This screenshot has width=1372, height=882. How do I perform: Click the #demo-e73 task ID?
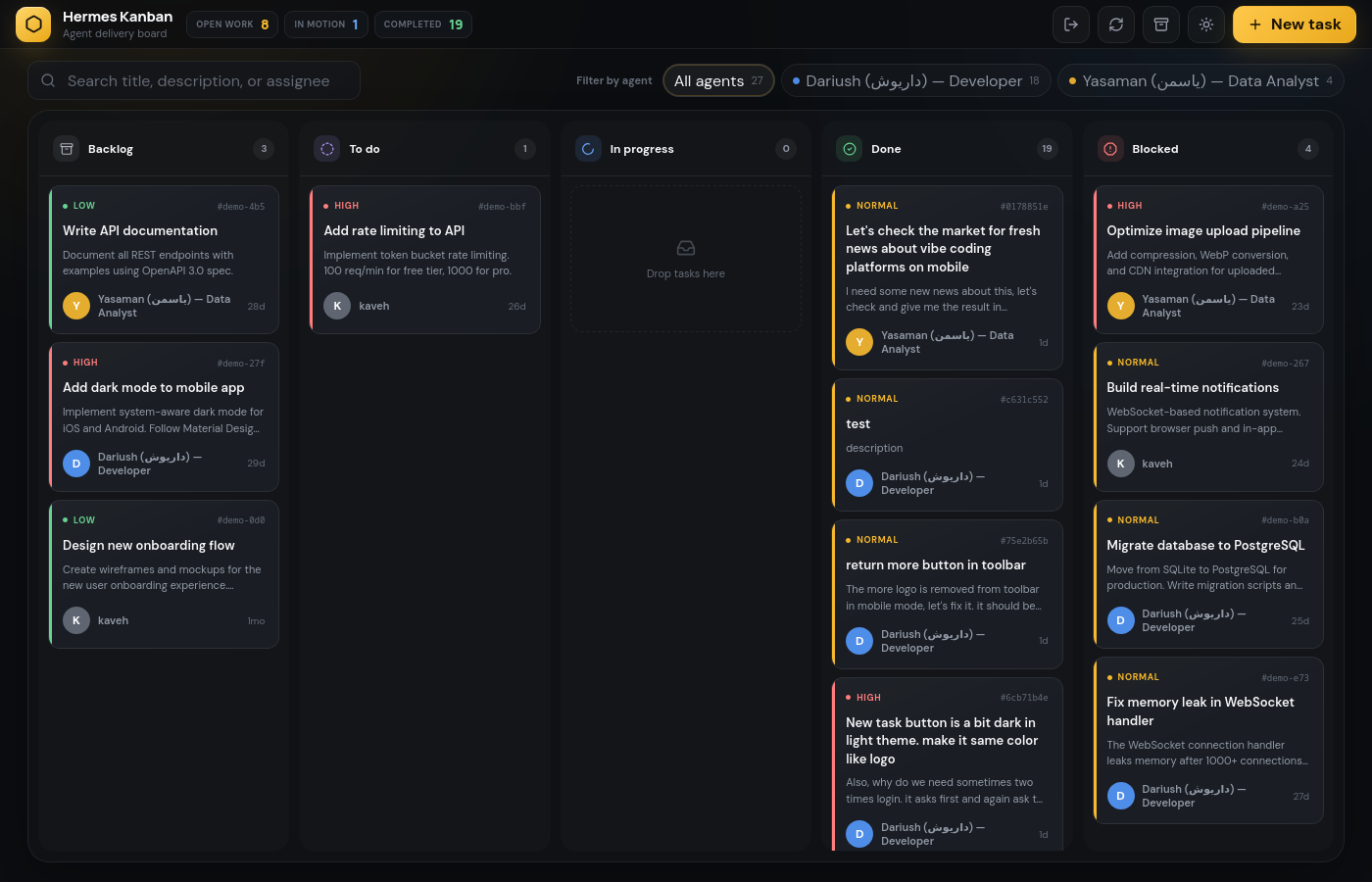[x=1285, y=678]
